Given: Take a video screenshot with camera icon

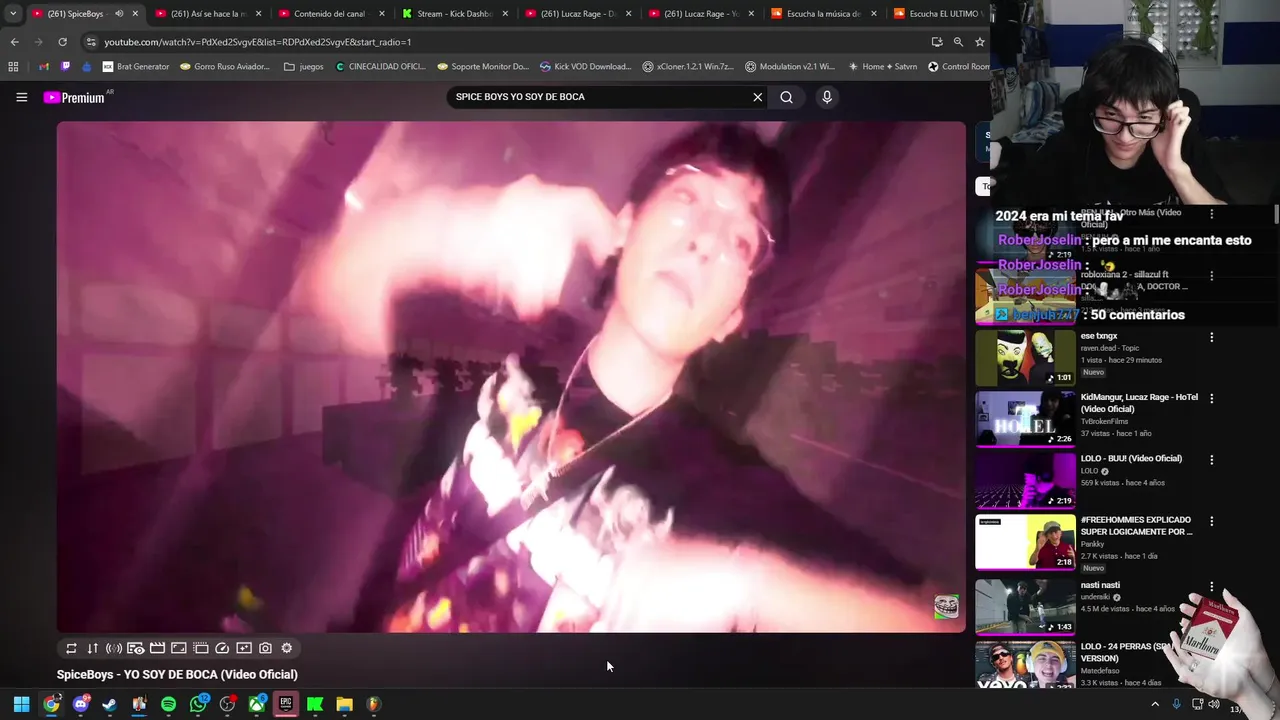Looking at the screenshot, I should (265, 648).
